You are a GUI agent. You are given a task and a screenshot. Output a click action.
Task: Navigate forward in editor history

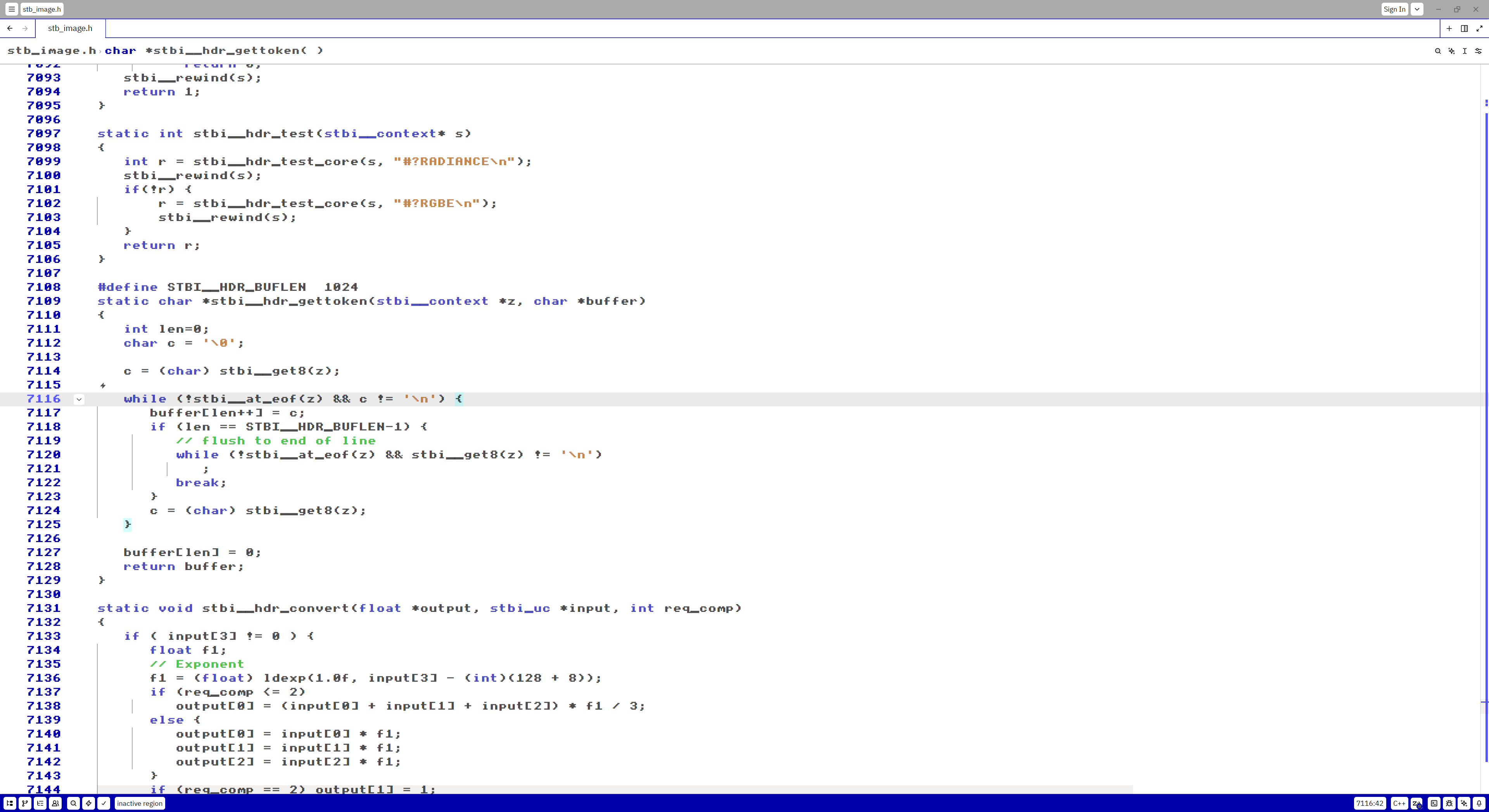[25, 28]
